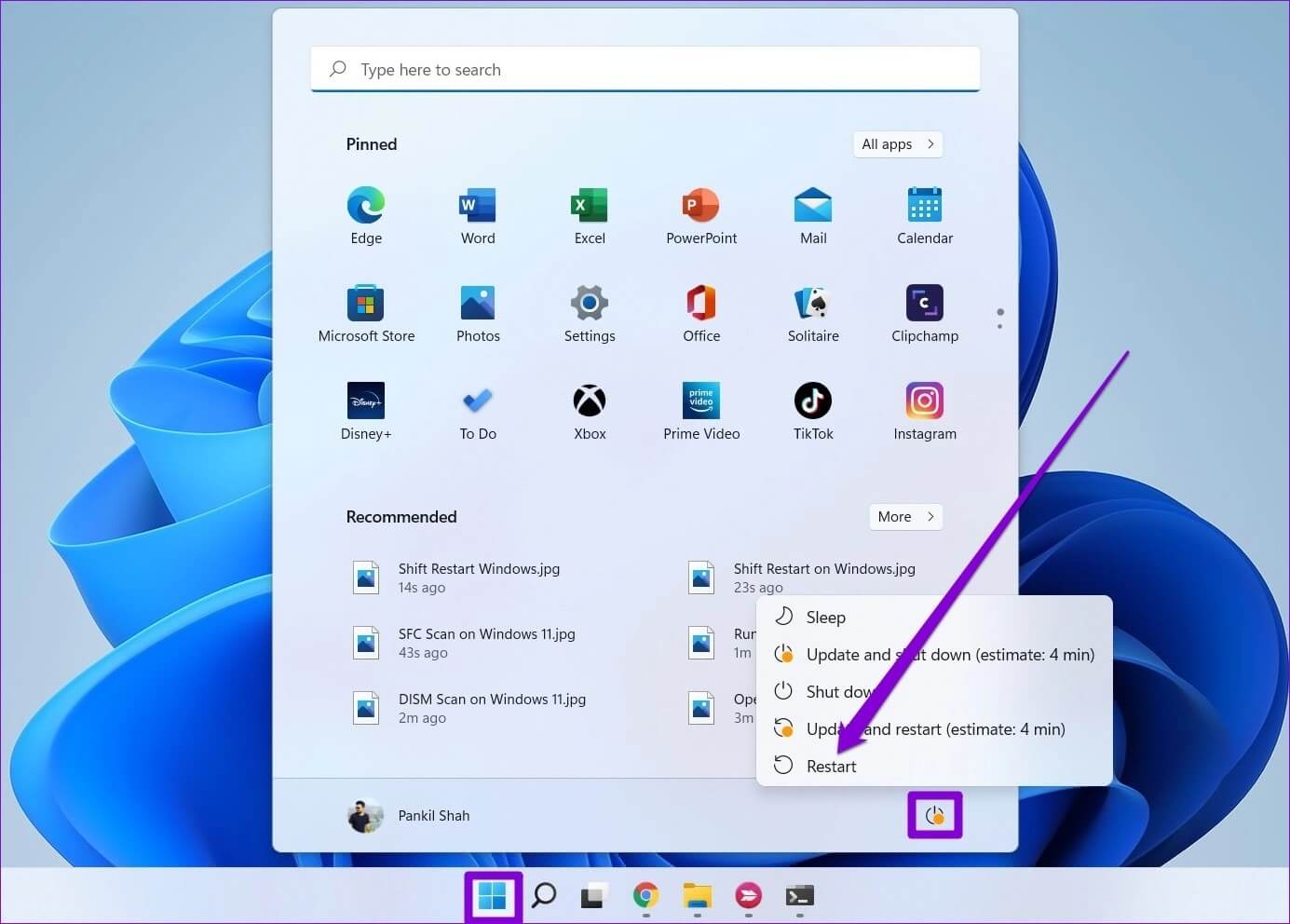Launch Disney+ app
1290x924 pixels.
click(x=366, y=412)
